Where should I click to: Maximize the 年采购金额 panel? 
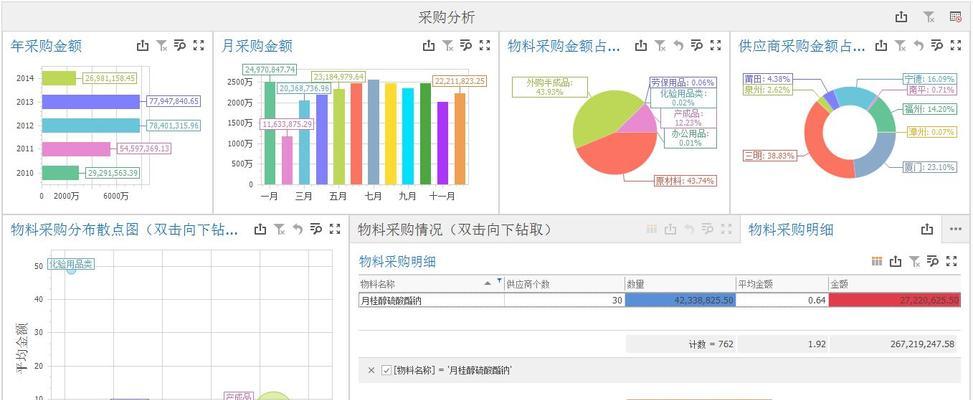pos(199,45)
